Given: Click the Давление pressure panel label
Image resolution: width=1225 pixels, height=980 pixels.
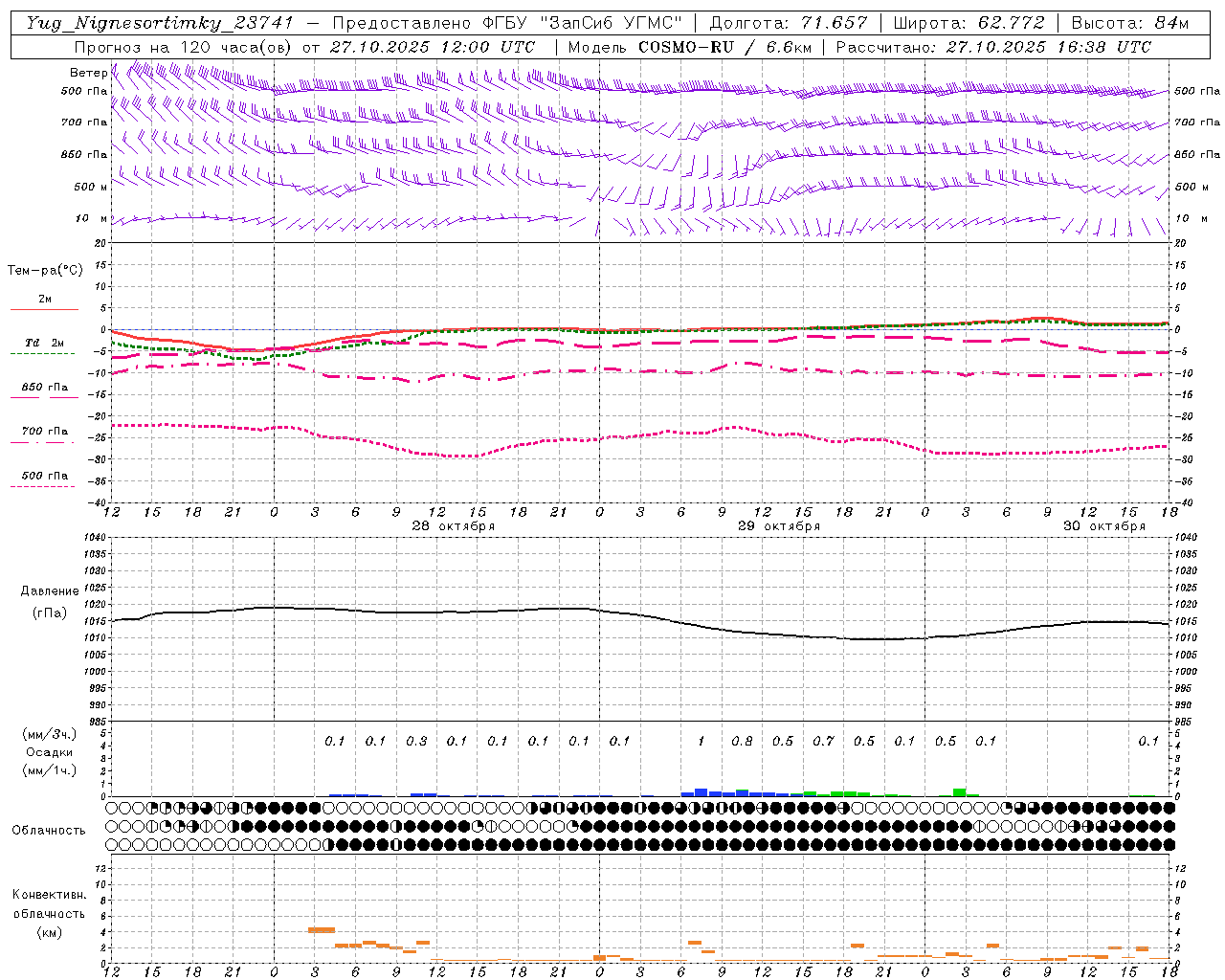Looking at the screenshot, I should coord(50,591).
